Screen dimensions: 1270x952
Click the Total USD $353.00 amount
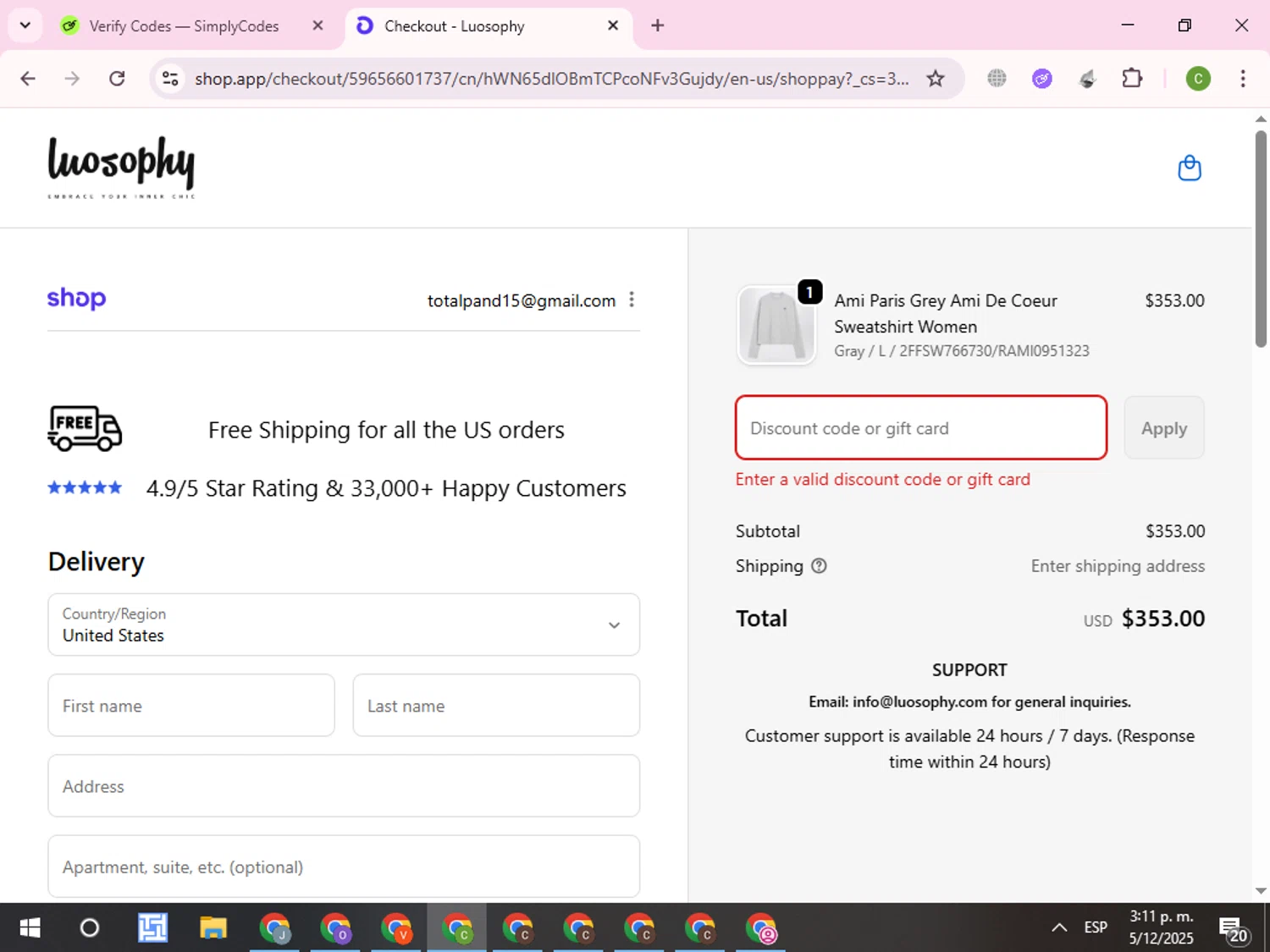coord(1144,619)
